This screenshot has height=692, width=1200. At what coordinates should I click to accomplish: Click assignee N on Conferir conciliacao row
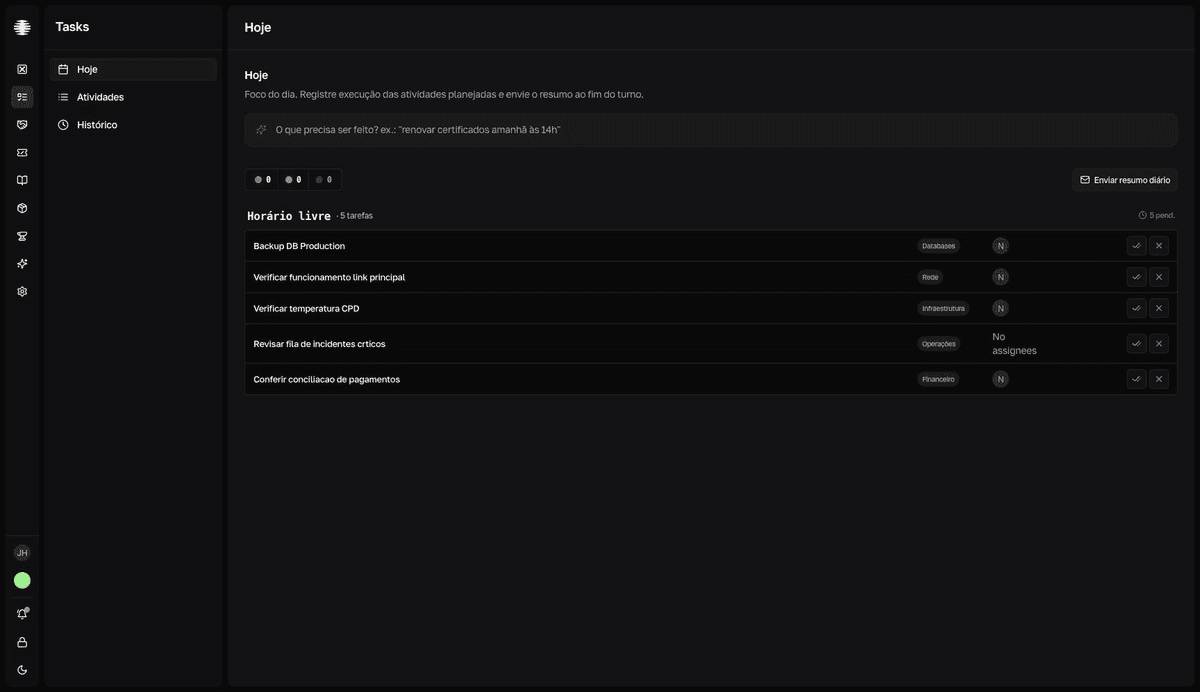pyautogui.click(x=1000, y=379)
